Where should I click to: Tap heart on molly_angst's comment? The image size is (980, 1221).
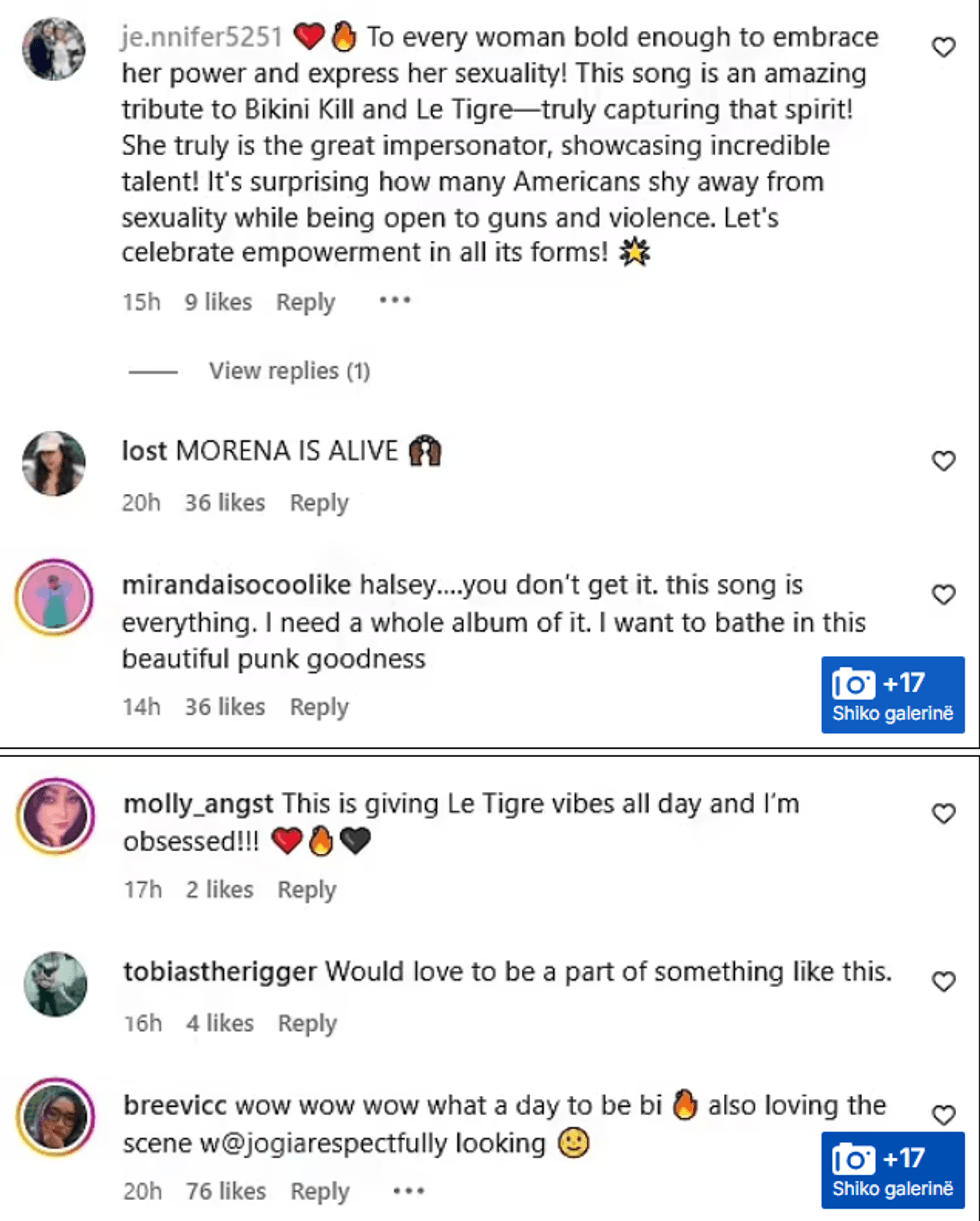click(x=943, y=814)
